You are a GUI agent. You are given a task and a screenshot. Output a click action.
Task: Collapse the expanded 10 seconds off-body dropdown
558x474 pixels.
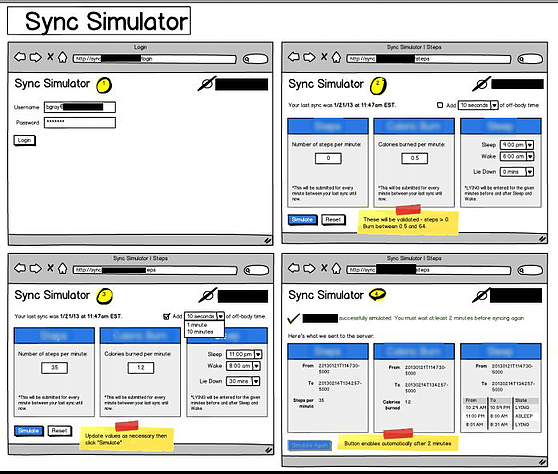(204, 316)
